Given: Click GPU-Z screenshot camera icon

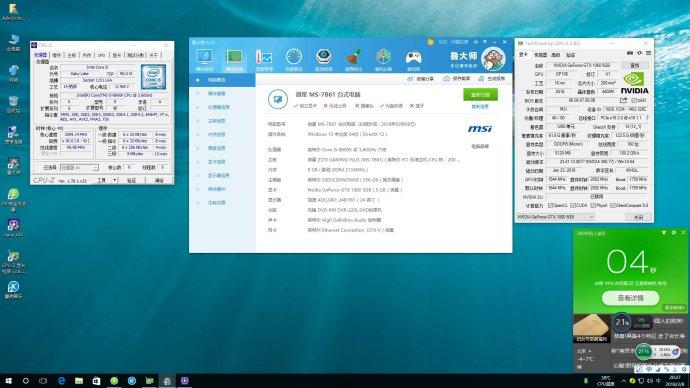Looking at the screenshot, I should [630, 53].
